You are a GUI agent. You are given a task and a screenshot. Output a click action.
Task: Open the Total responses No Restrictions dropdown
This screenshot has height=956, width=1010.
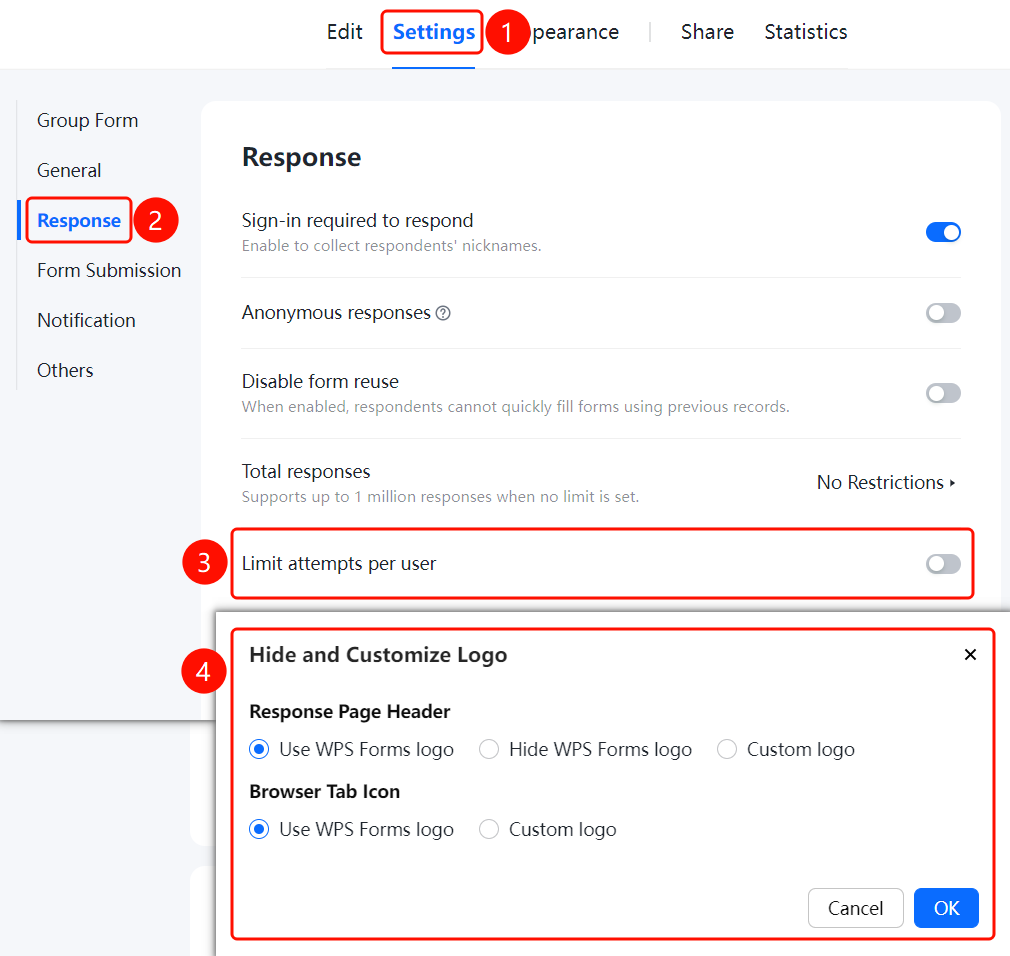(x=886, y=483)
